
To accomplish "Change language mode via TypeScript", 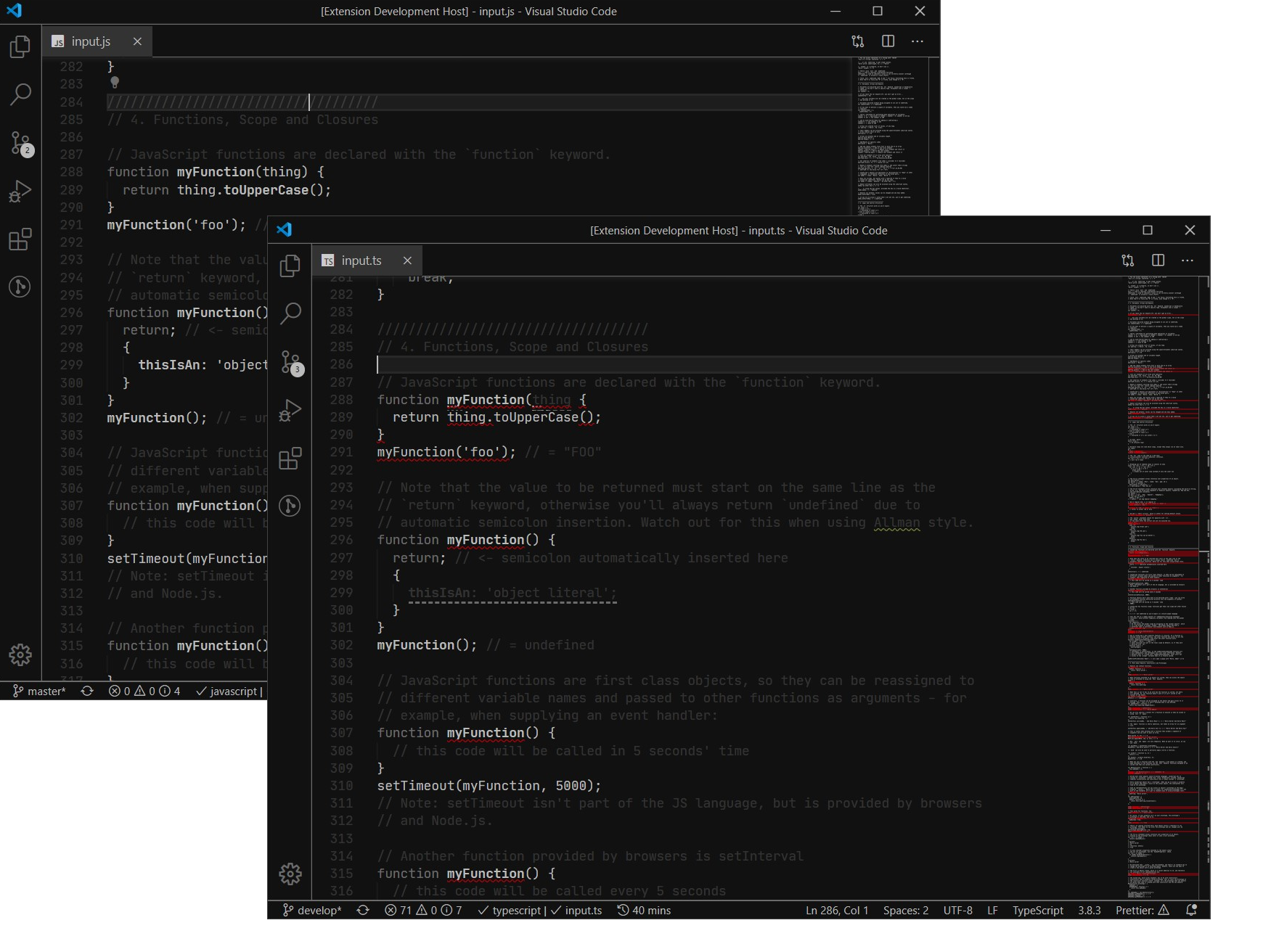I will [x=1038, y=910].
